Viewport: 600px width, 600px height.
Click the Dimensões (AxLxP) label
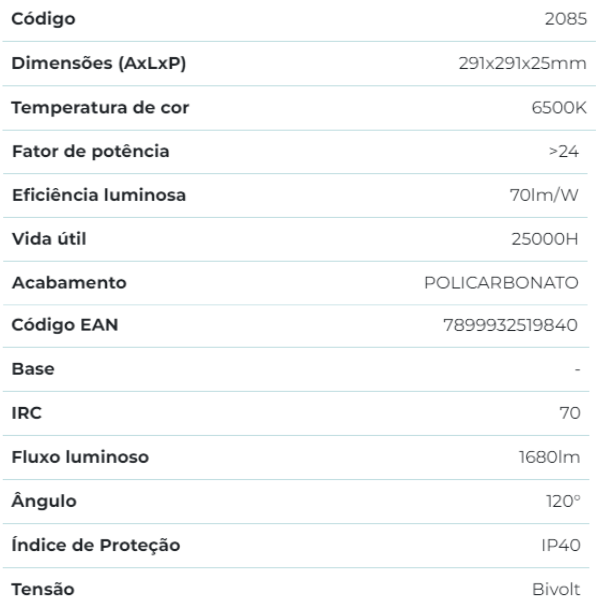(x=99, y=63)
